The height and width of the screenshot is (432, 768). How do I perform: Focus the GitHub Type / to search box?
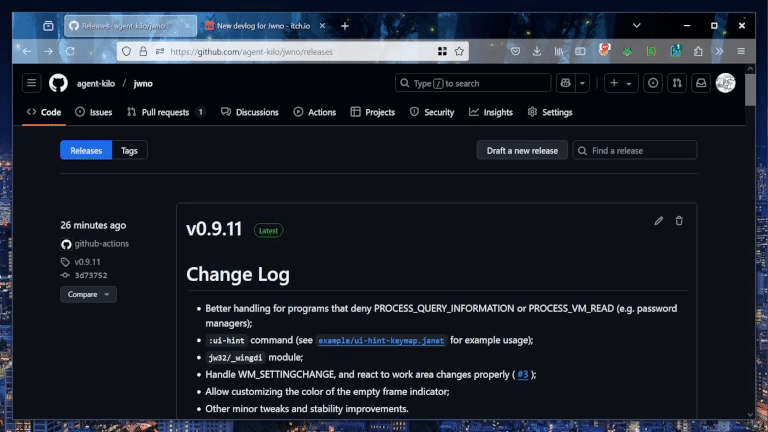pos(473,83)
